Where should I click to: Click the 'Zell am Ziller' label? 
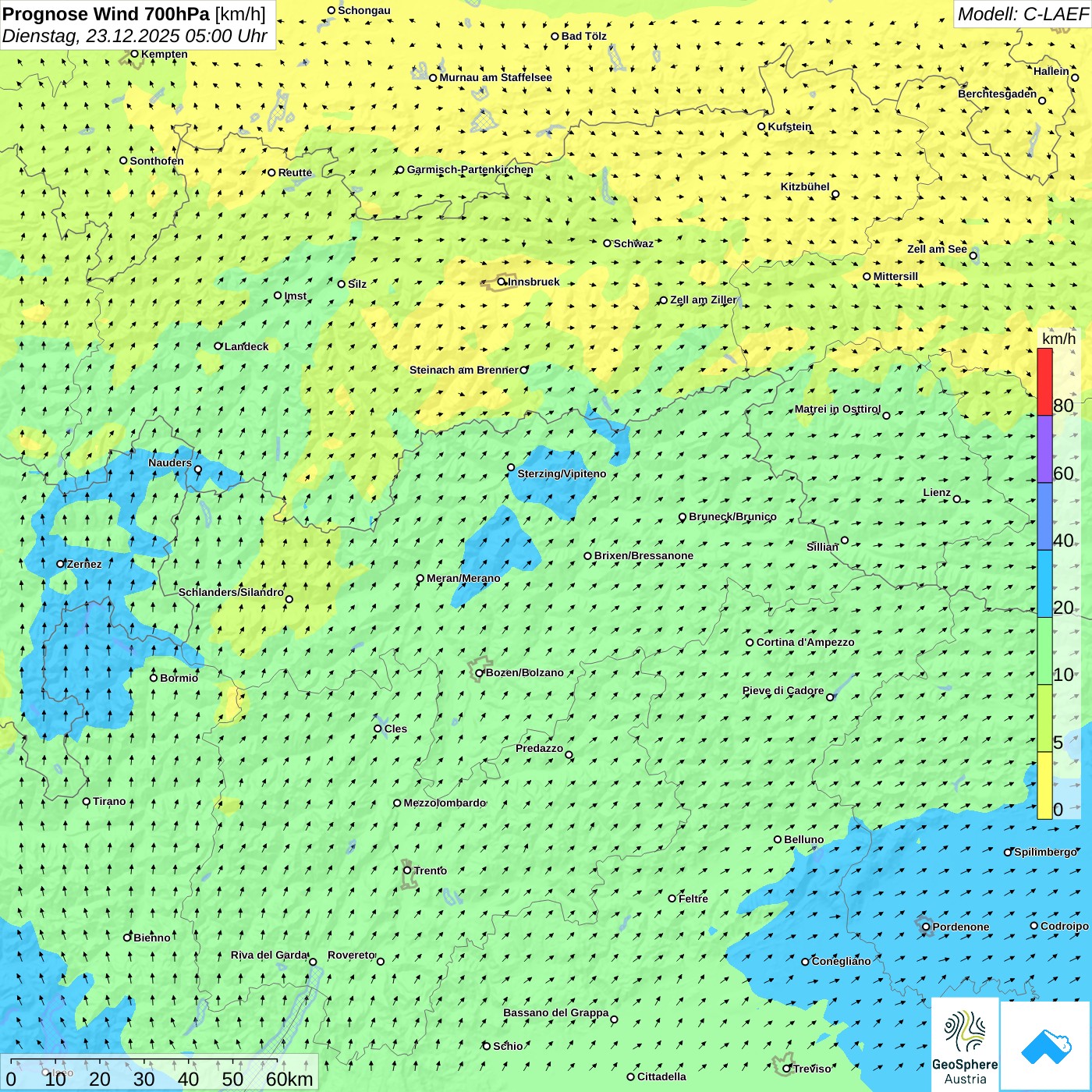pos(703,300)
